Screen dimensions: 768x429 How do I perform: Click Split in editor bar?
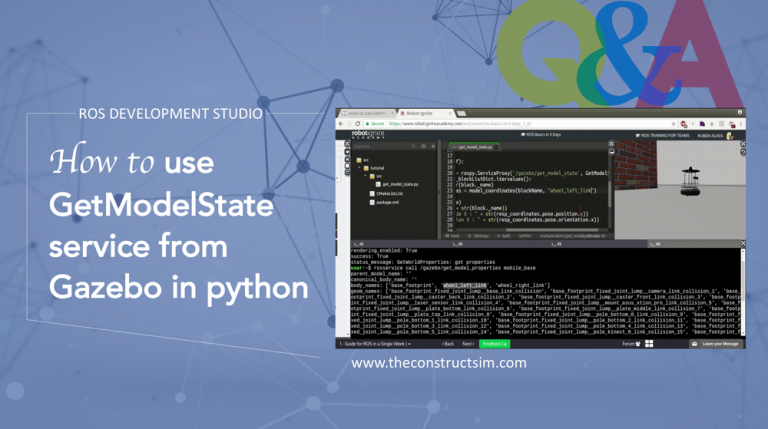click(504, 236)
